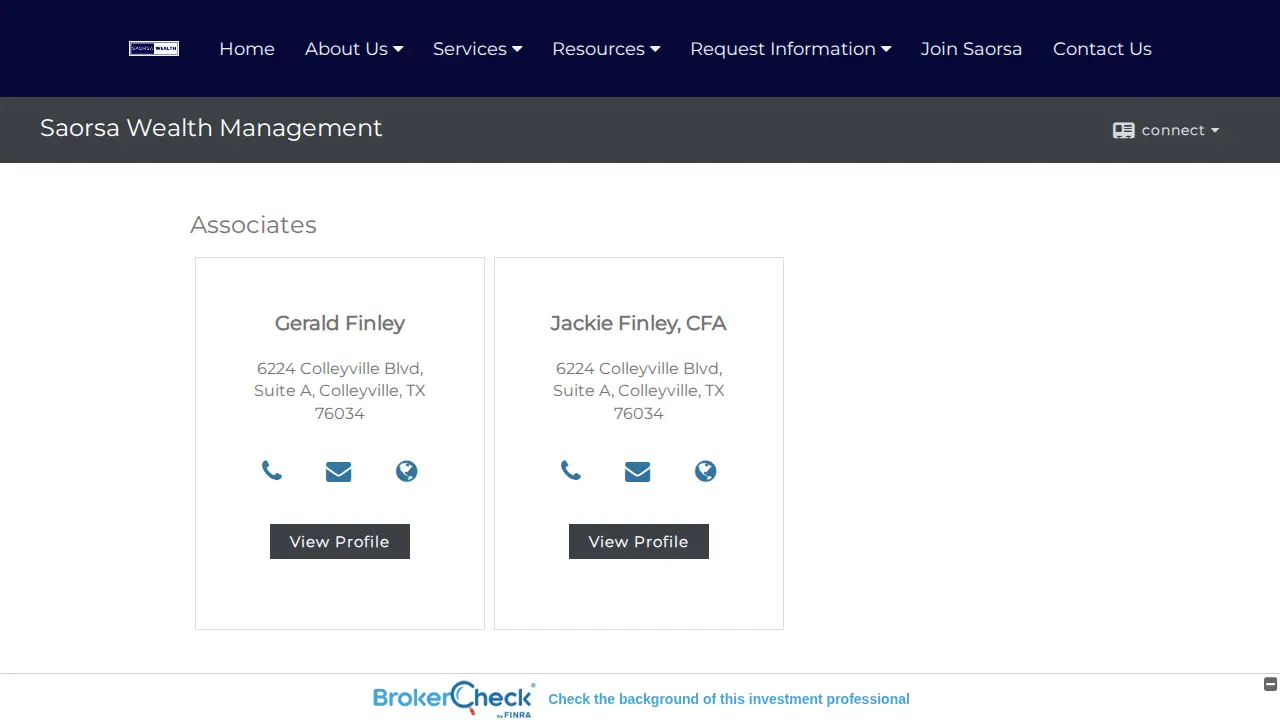Click Gerald Finley's Colleyville address text
The image size is (1280, 720).
(x=340, y=391)
